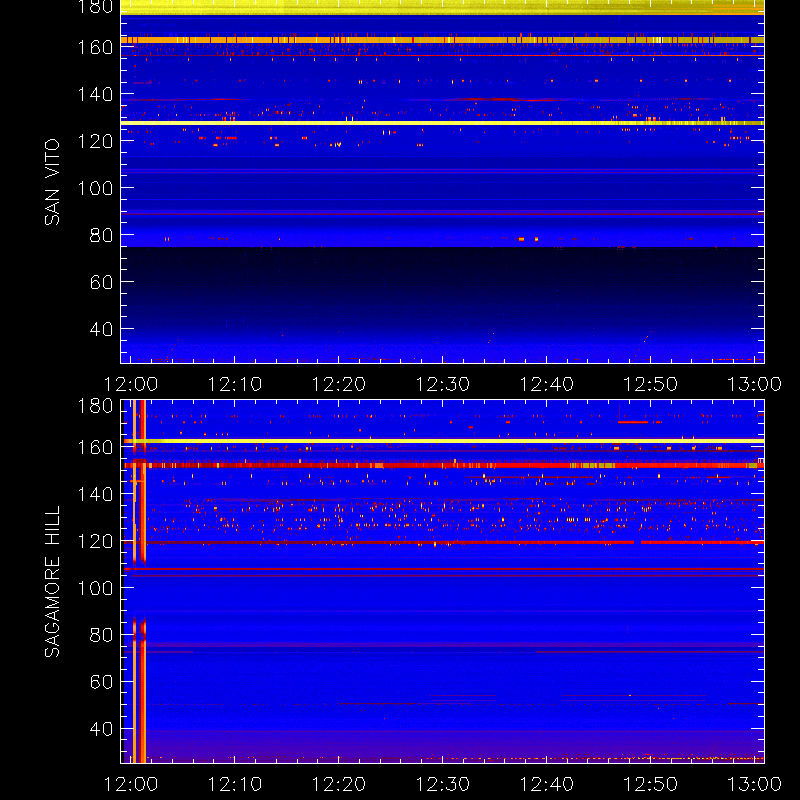
Task: Click the SAN VITO axis label
Action: pos(52,182)
